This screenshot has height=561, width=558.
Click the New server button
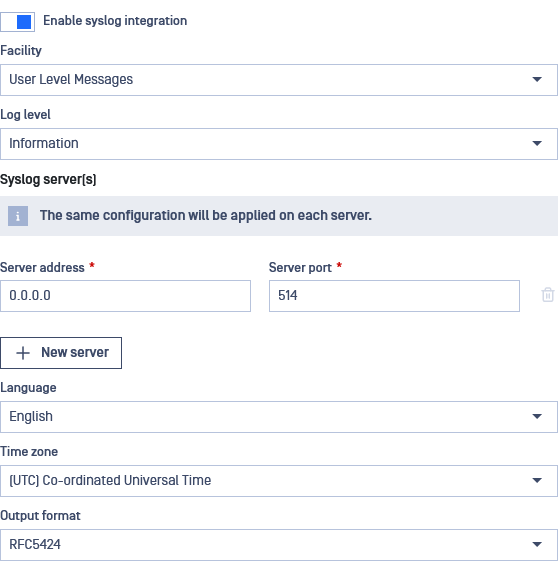pyautogui.click(x=61, y=353)
